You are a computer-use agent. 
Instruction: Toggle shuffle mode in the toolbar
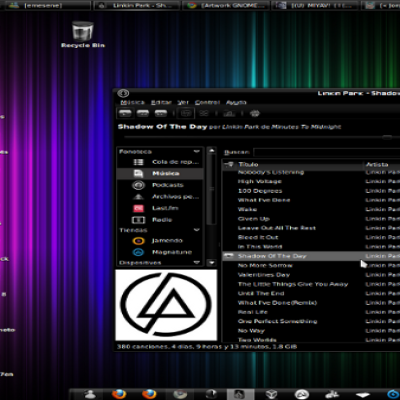[204, 113]
